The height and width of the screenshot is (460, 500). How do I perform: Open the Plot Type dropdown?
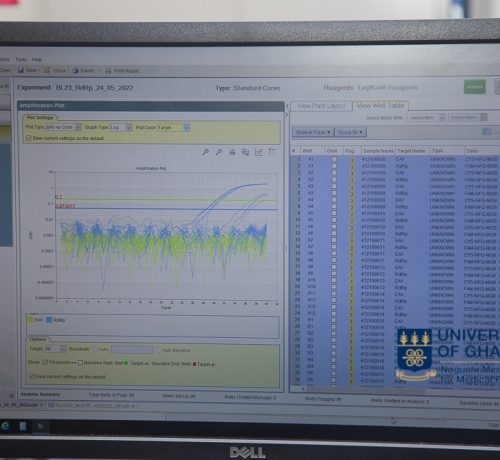click(63, 127)
